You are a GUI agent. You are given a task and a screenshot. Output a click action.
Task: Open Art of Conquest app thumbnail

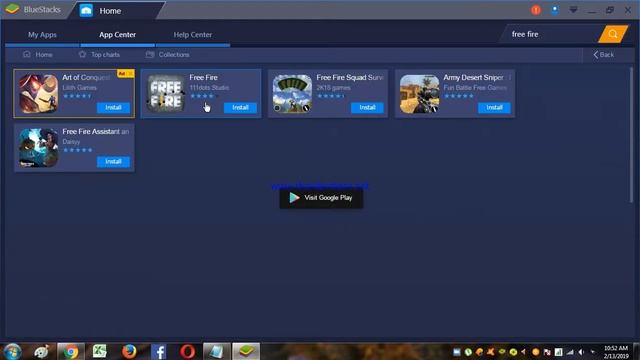(x=38, y=93)
